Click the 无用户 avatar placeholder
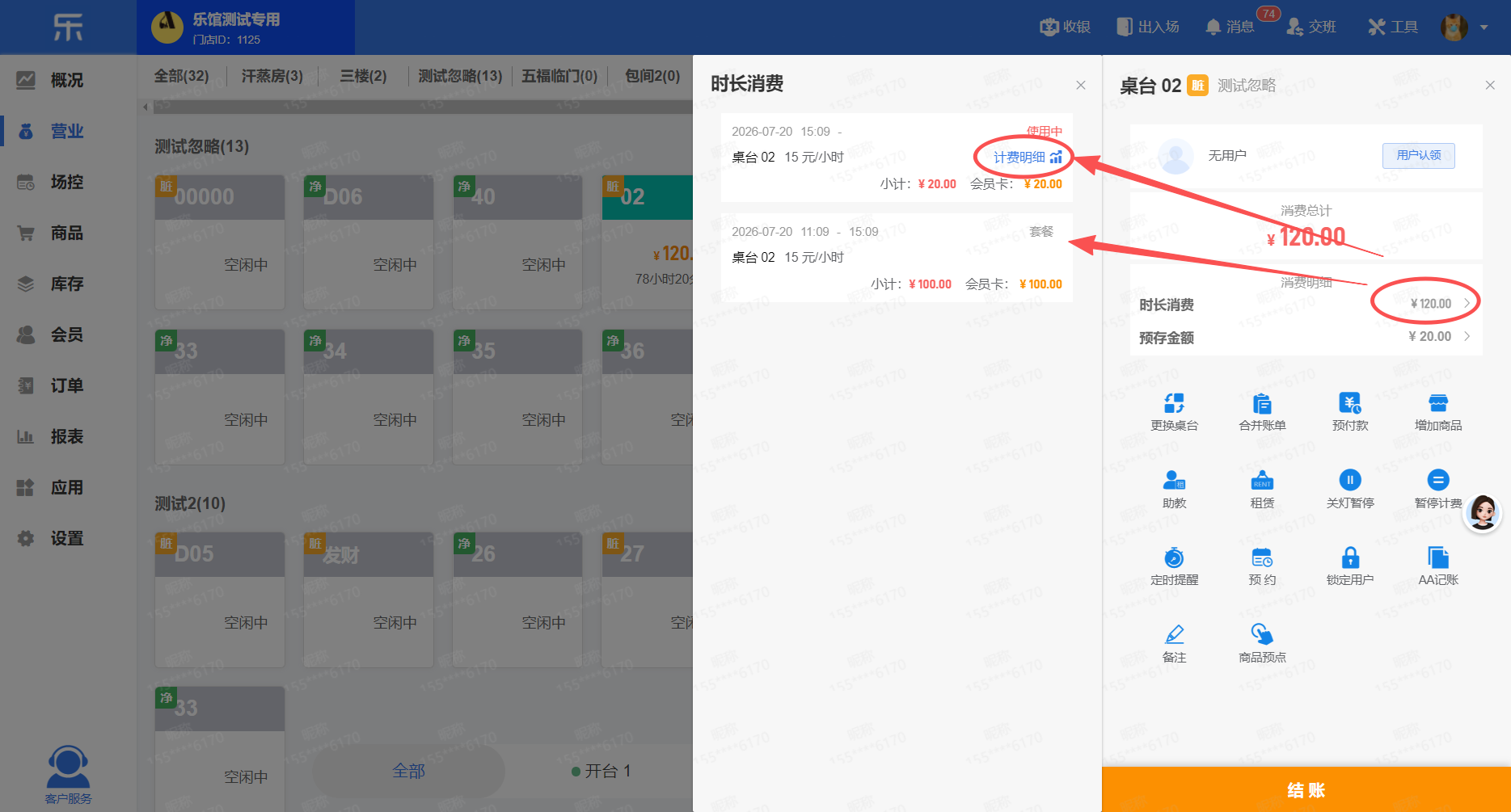Viewport: 1511px width, 812px height. pos(1175,156)
